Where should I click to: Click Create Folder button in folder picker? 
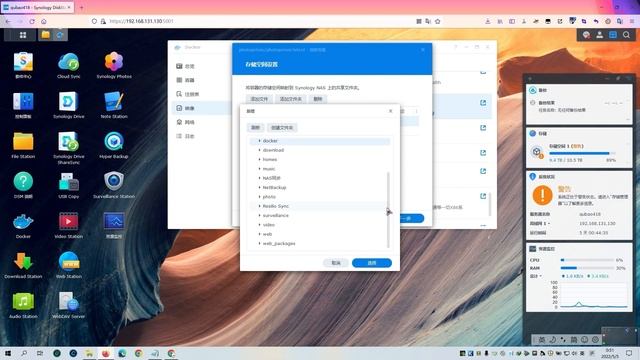tap(282, 128)
